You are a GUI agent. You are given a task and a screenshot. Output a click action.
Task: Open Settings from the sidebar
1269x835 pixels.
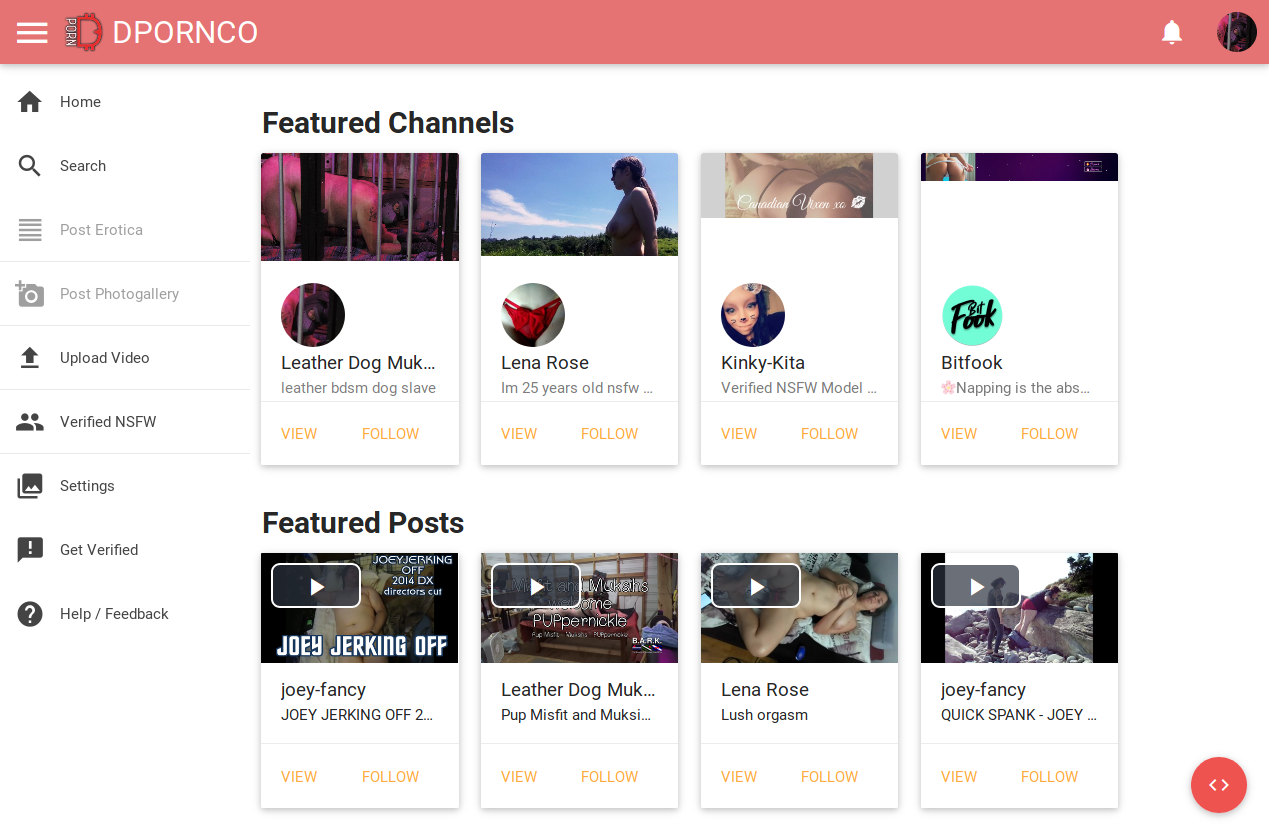[x=87, y=486]
